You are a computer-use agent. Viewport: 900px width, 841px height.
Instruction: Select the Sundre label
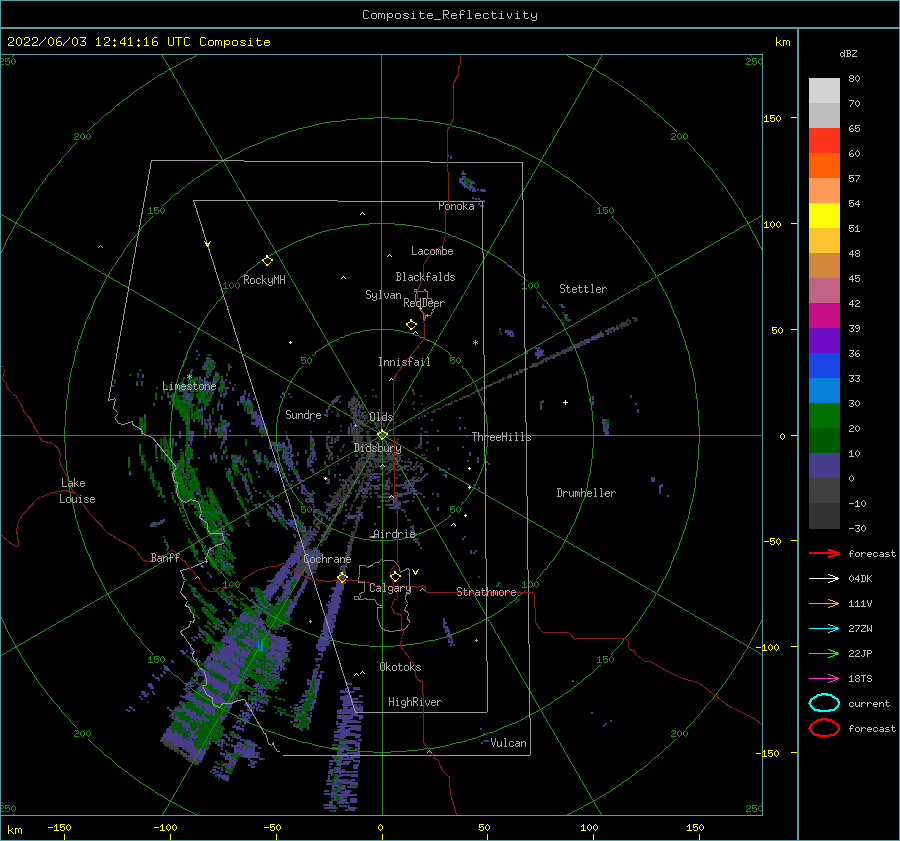pos(303,415)
